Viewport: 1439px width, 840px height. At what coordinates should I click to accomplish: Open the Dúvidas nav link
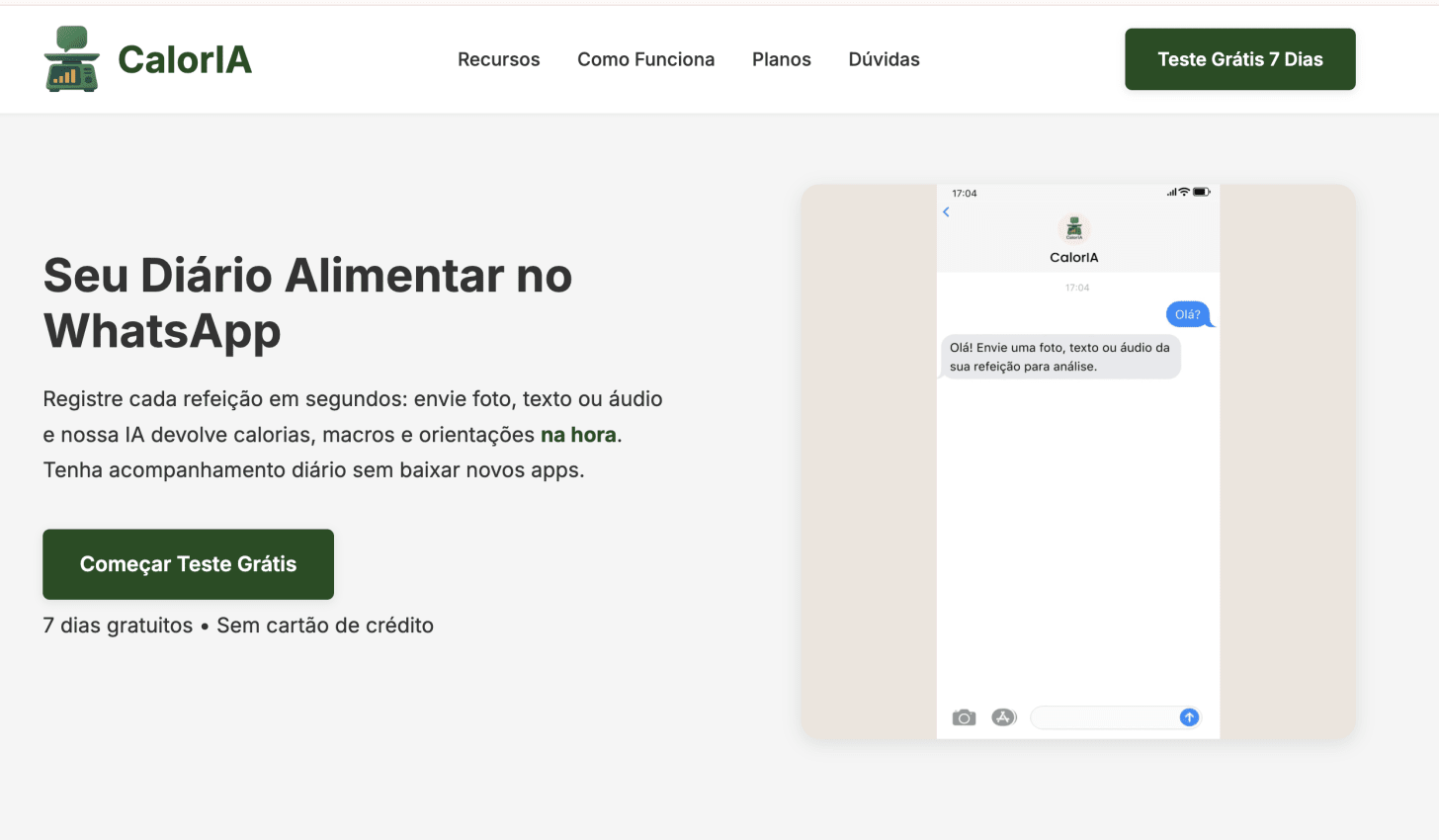point(884,59)
